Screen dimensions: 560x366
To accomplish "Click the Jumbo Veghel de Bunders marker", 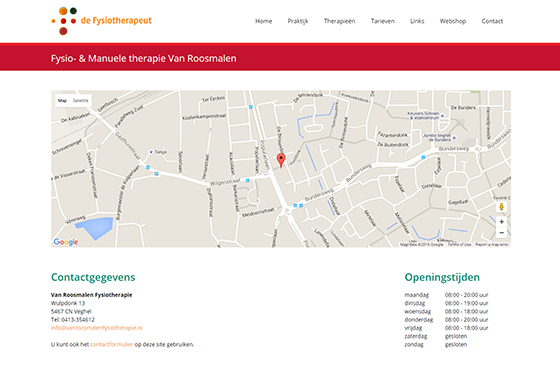I will click(454, 137).
